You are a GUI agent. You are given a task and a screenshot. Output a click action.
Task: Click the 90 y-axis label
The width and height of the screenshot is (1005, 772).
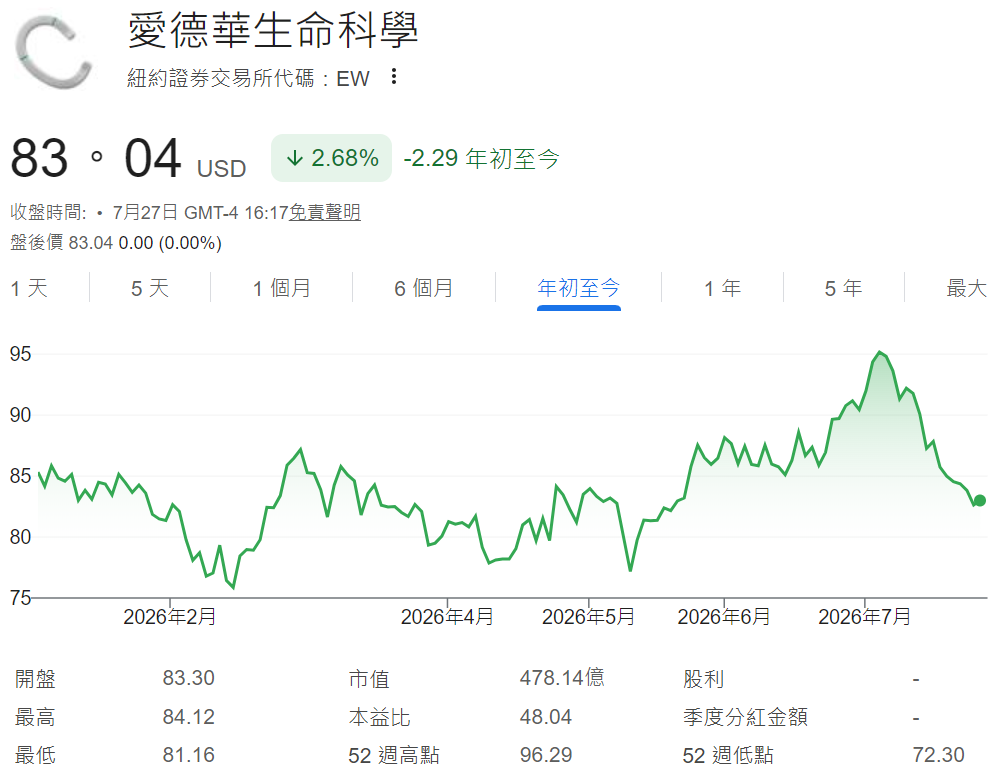[20, 415]
